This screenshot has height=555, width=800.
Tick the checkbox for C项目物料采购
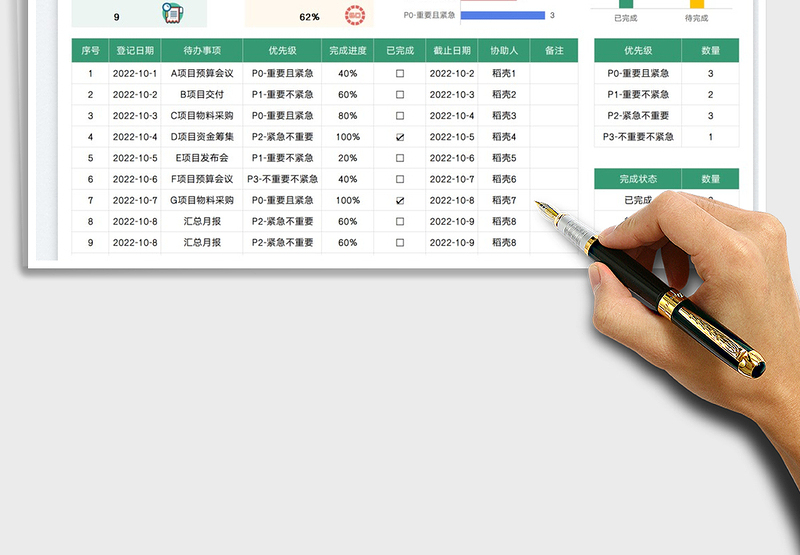click(x=400, y=116)
